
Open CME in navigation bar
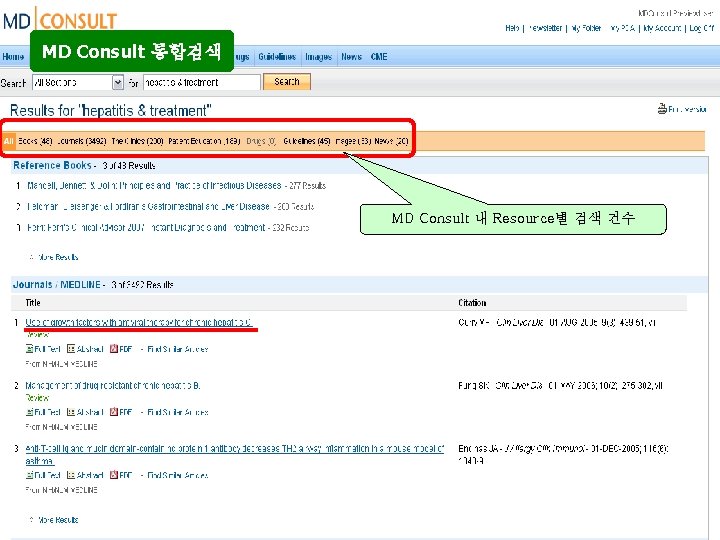coord(379,57)
